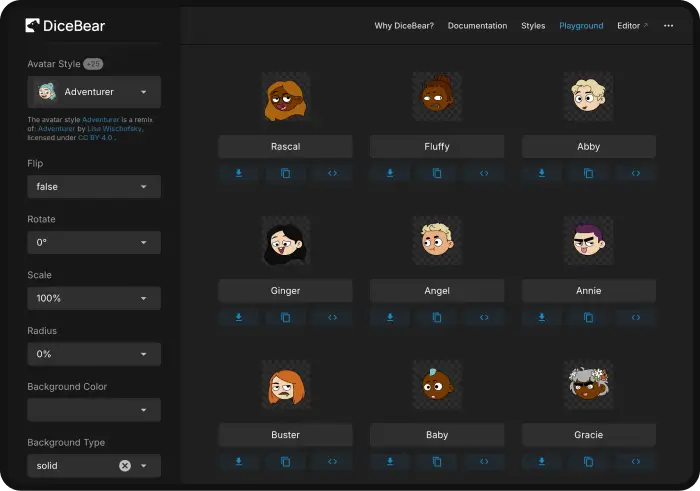This screenshot has width=700, height=491.
Task: Copy the Buster avatar
Action: 285,462
